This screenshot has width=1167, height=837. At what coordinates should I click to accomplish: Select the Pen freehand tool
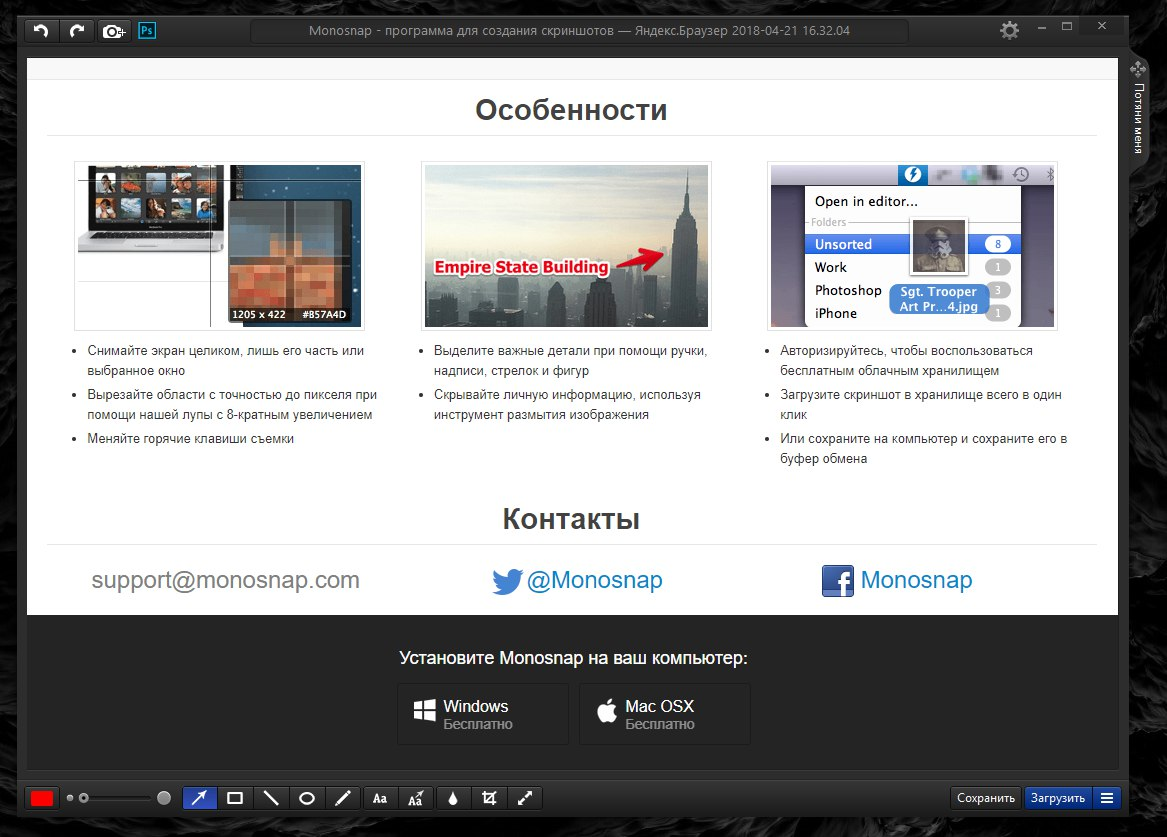click(x=343, y=798)
